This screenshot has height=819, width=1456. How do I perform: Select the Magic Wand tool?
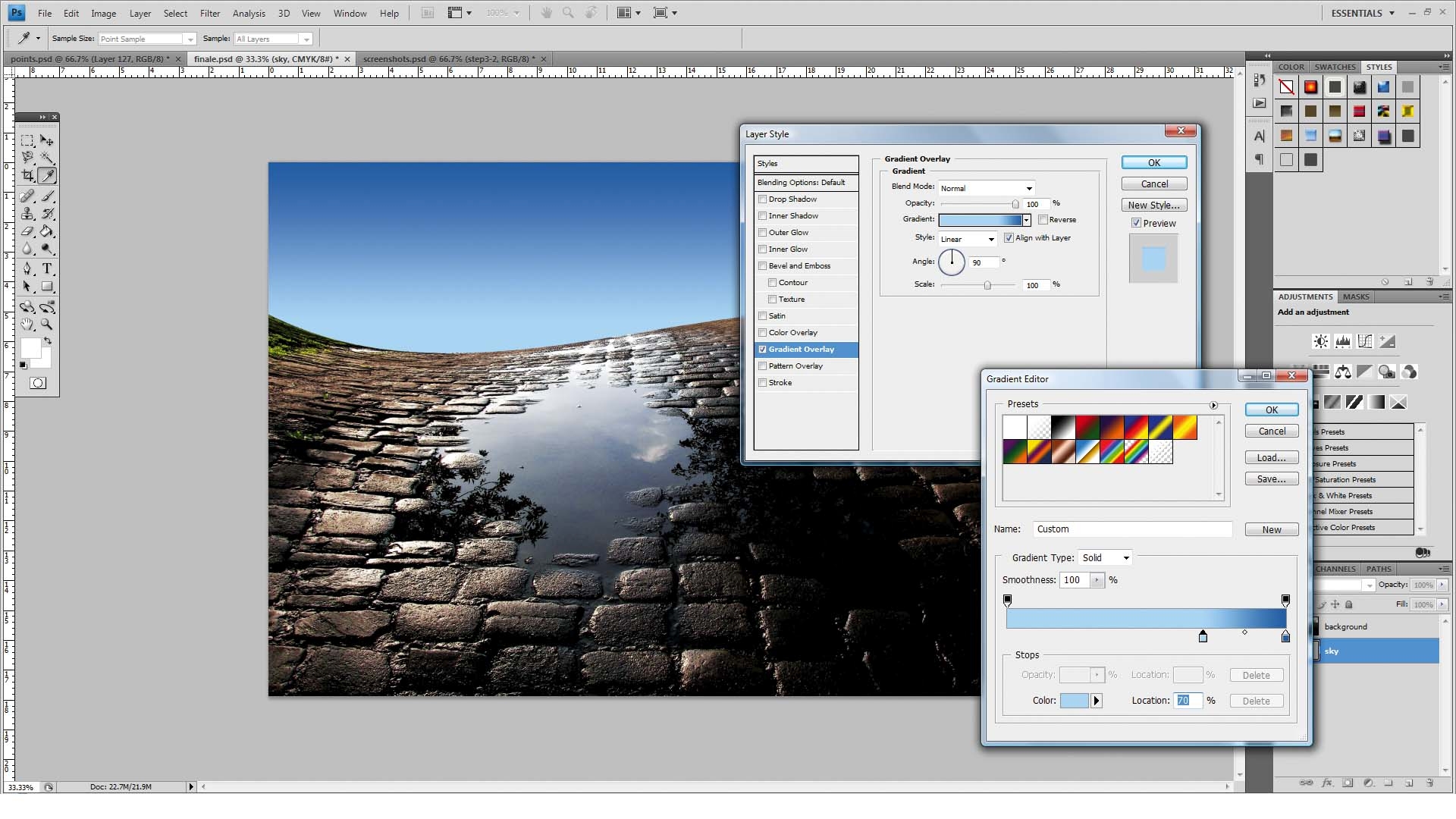tap(47, 158)
